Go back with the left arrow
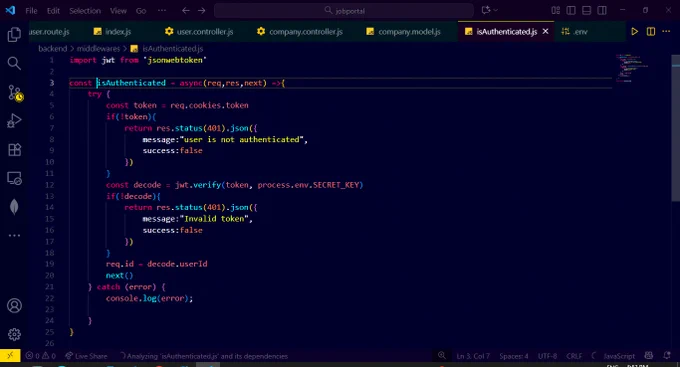The image size is (680, 367). click(x=186, y=10)
